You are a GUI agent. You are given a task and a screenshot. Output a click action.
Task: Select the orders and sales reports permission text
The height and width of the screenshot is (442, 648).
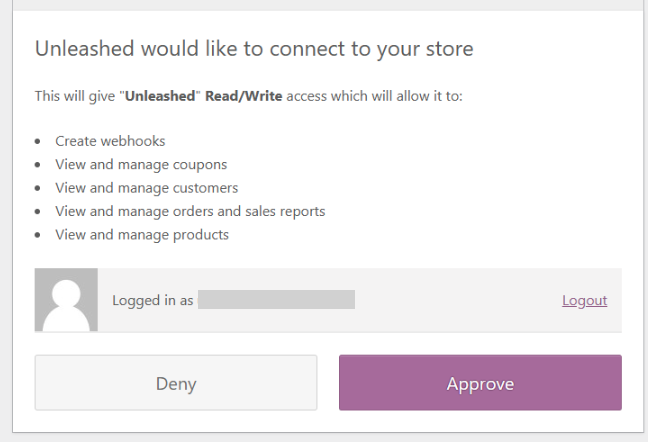click(x=191, y=211)
